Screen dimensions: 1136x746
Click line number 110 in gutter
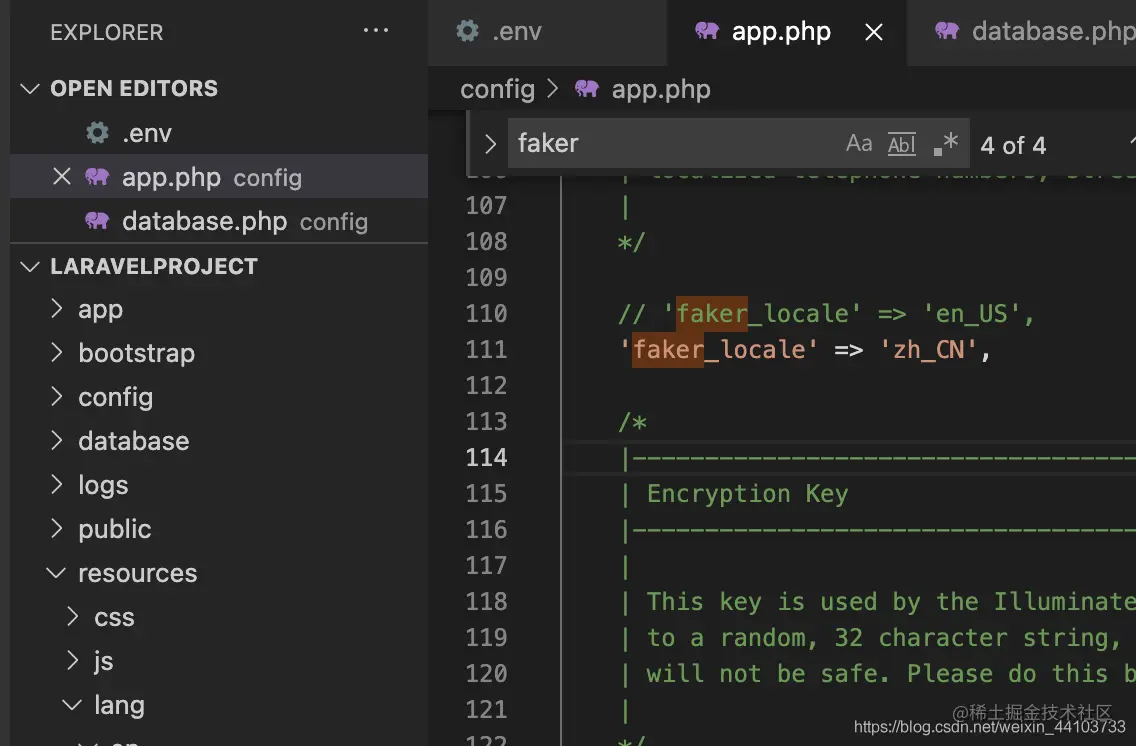pos(486,314)
